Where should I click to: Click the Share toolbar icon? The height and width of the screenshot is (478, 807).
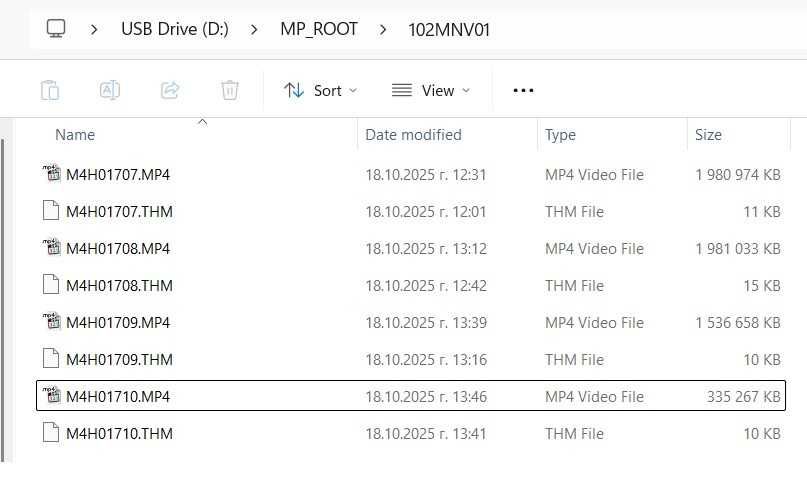point(170,90)
